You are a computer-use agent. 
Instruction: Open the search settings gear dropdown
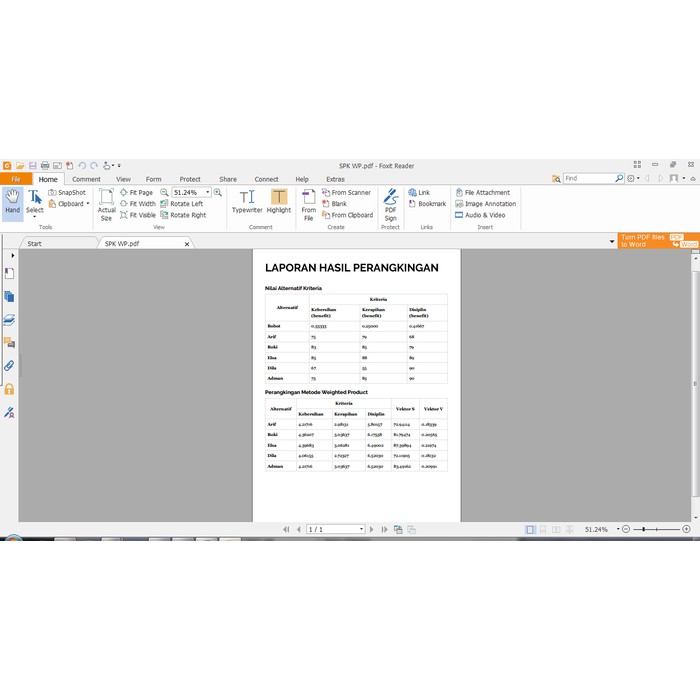click(633, 179)
